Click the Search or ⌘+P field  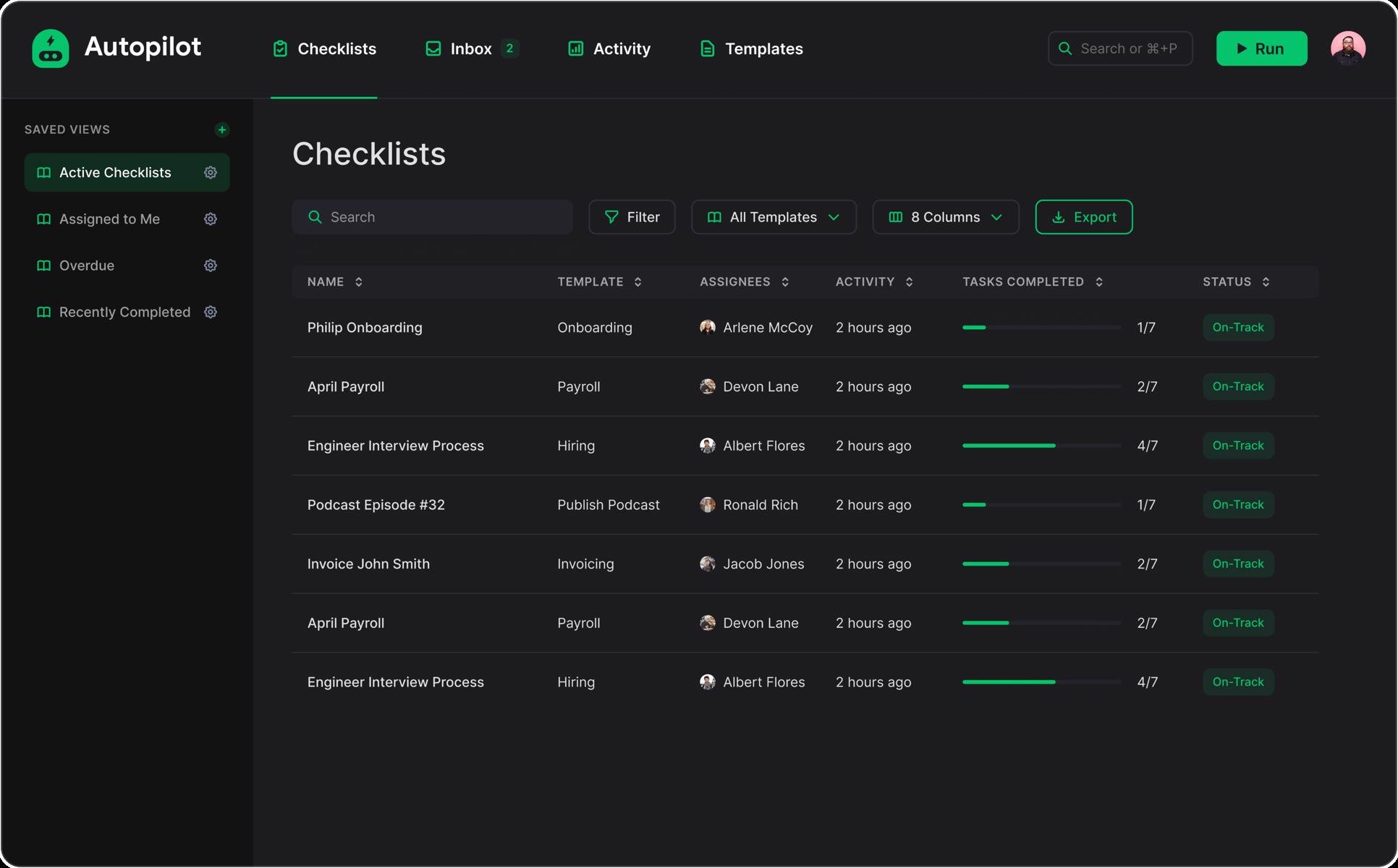click(1120, 48)
